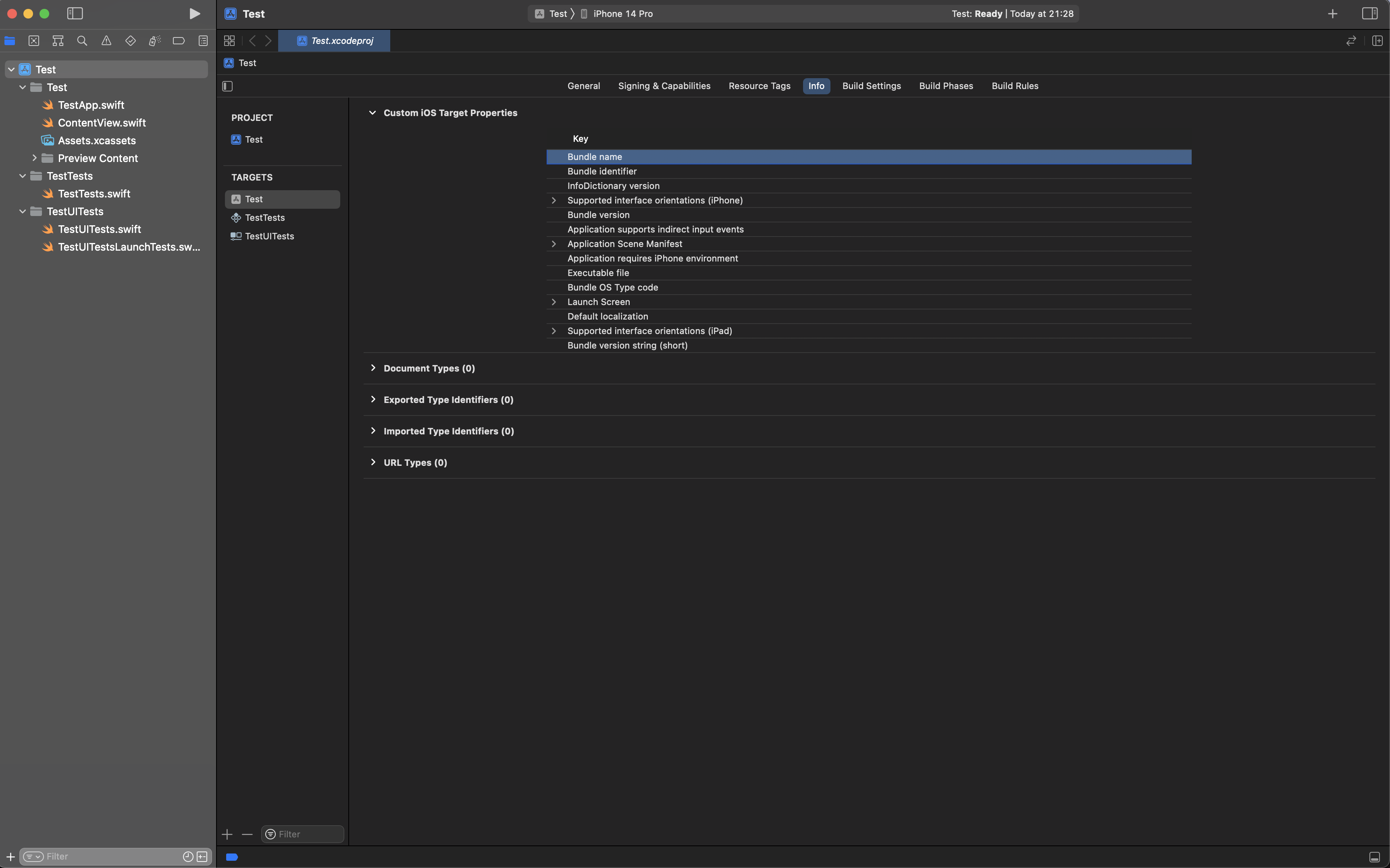Open the Report navigator icon

pyautogui.click(x=203, y=41)
